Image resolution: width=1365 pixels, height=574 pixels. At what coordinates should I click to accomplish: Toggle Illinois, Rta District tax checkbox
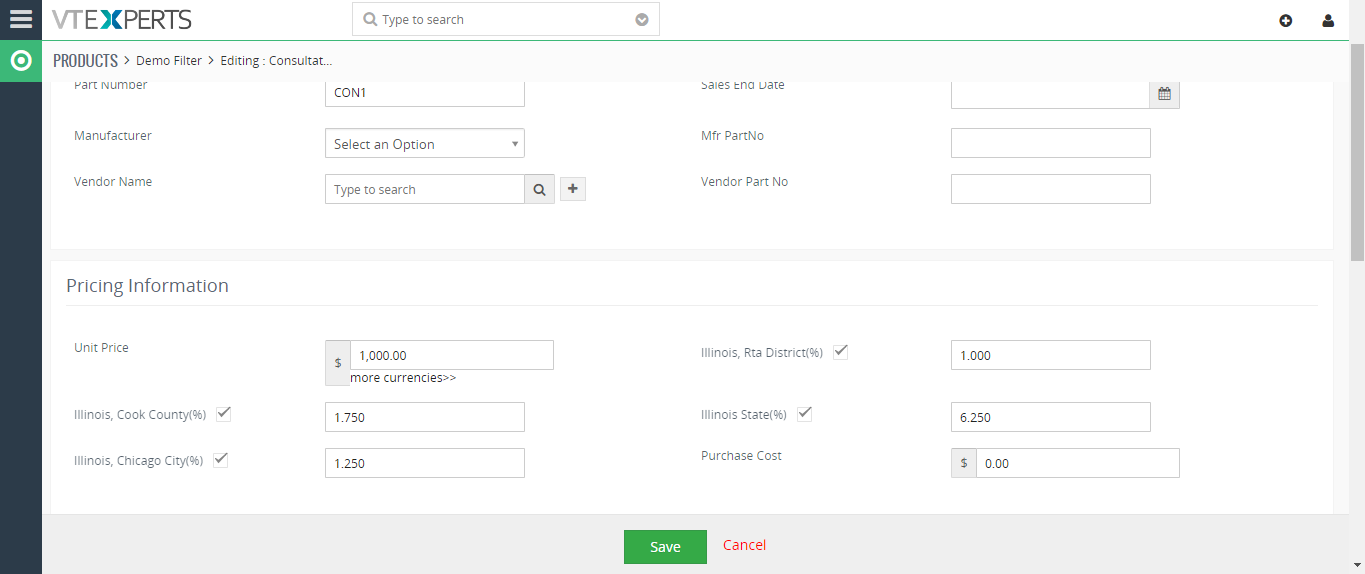(x=841, y=351)
